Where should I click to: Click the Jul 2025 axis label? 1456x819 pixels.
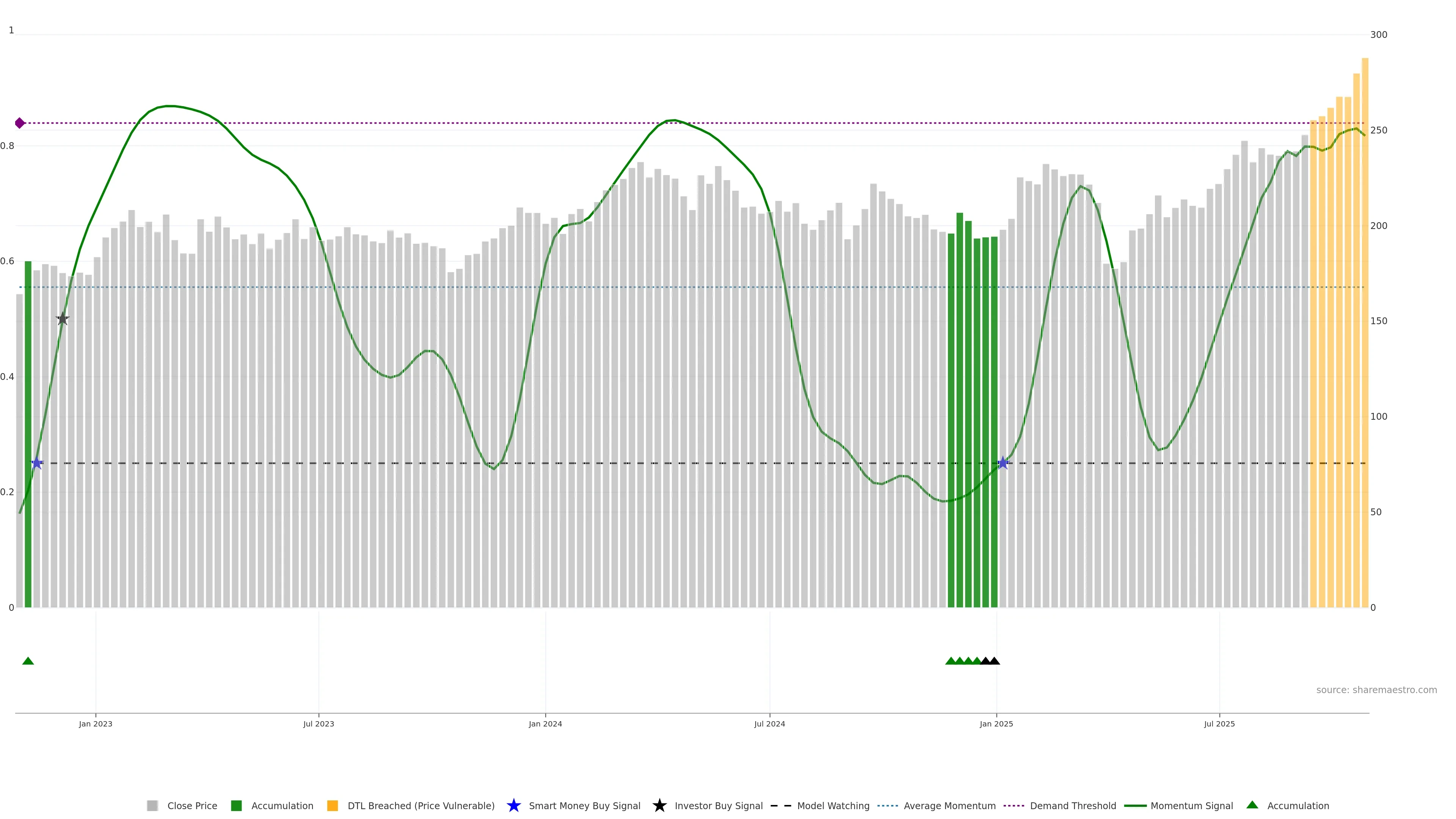[x=1219, y=723]
